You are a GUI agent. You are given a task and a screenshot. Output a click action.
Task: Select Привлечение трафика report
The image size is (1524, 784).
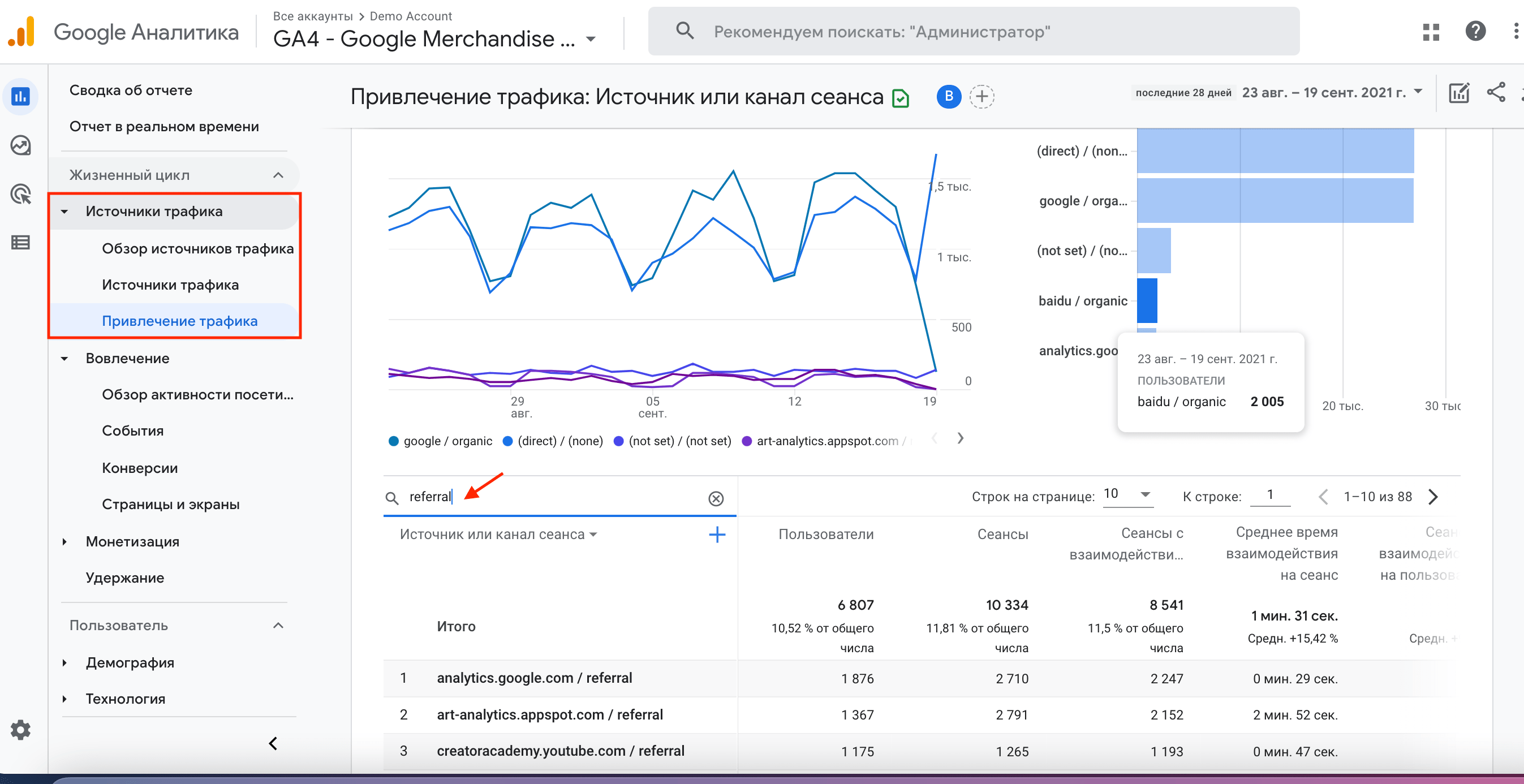pyautogui.click(x=180, y=321)
